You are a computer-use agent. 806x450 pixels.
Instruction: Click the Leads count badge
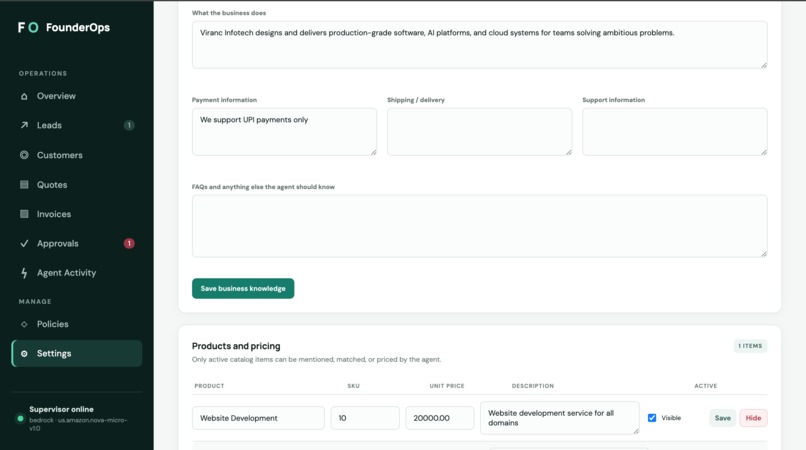129,125
